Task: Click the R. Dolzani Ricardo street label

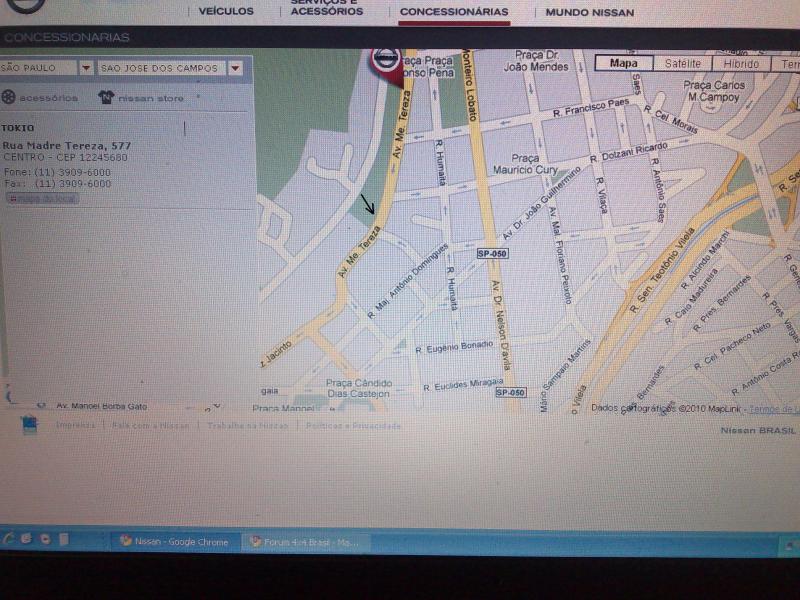Action: [628, 153]
